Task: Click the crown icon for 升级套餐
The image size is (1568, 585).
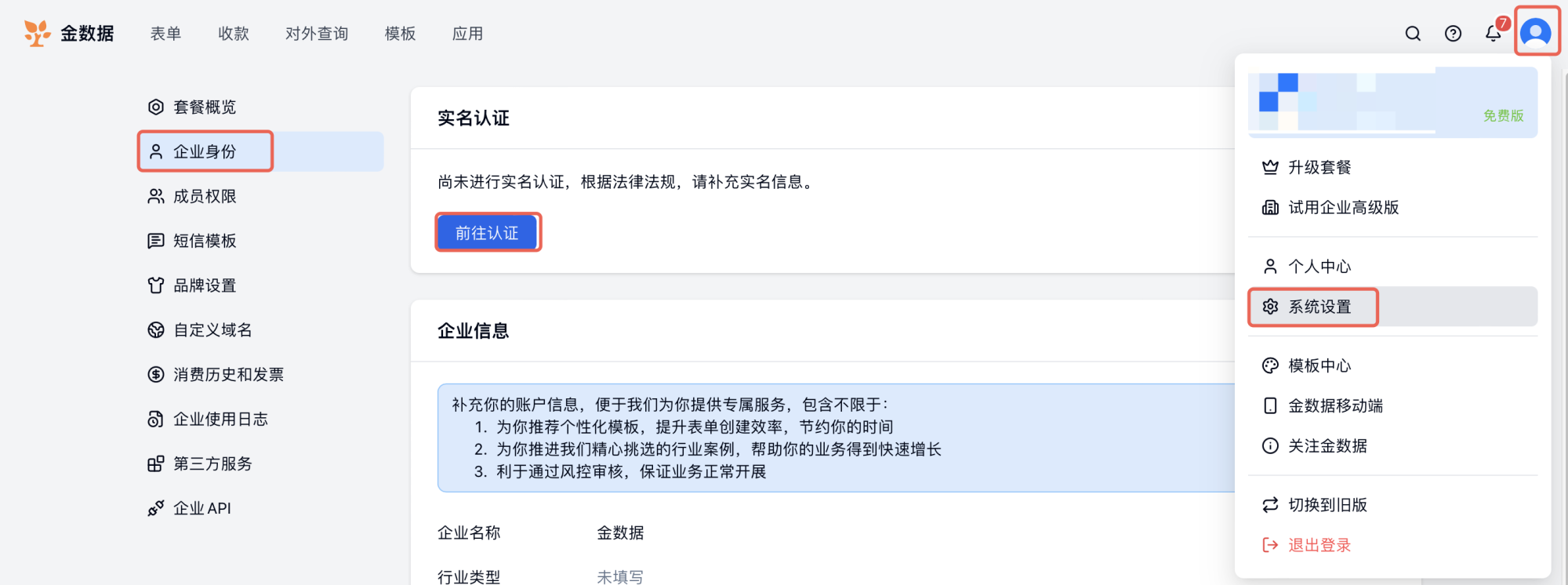Action: pyautogui.click(x=1270, y=167)
